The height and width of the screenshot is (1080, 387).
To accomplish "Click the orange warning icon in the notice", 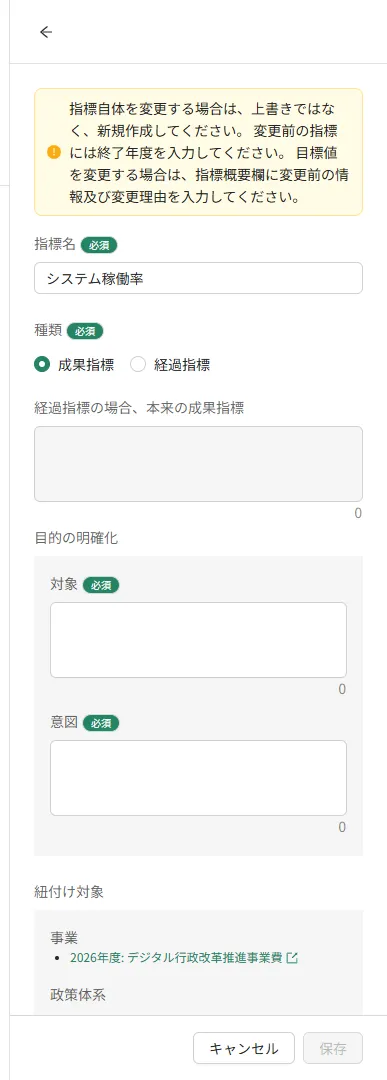I will (x=54, y=152).
